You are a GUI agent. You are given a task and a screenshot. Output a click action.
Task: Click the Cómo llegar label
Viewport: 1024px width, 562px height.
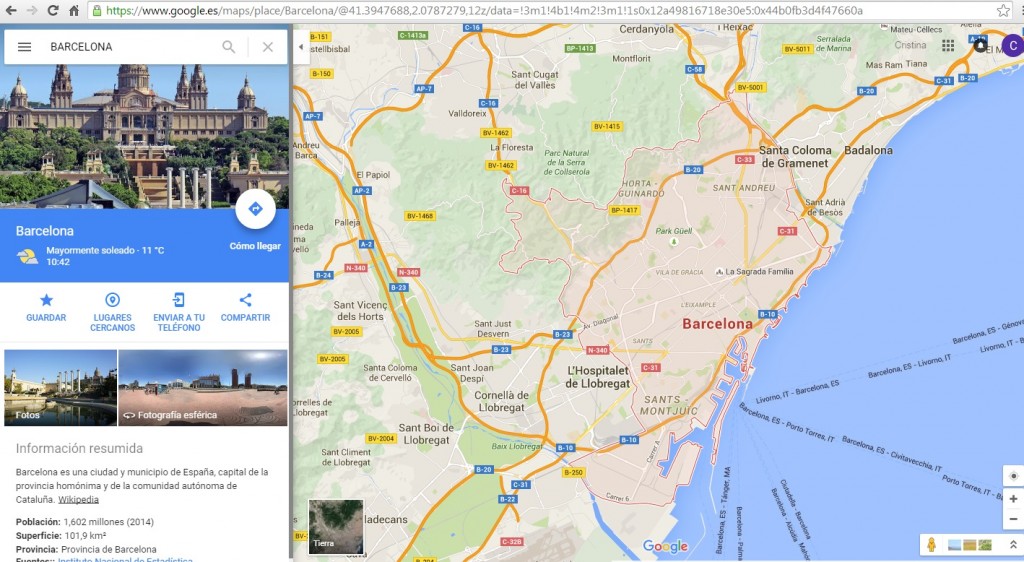pos(255,246)
